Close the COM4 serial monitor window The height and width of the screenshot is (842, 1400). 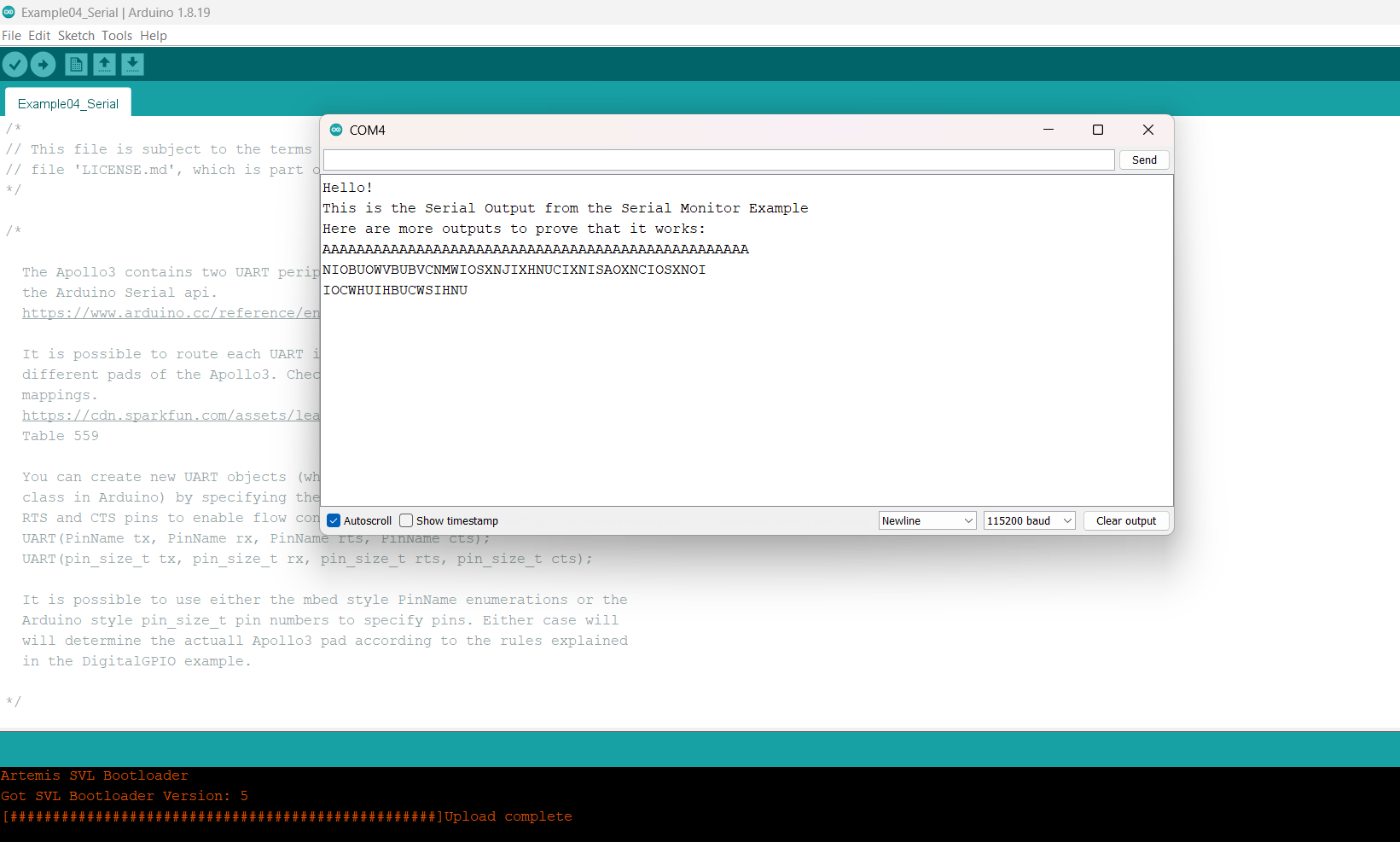(1148, 130)
